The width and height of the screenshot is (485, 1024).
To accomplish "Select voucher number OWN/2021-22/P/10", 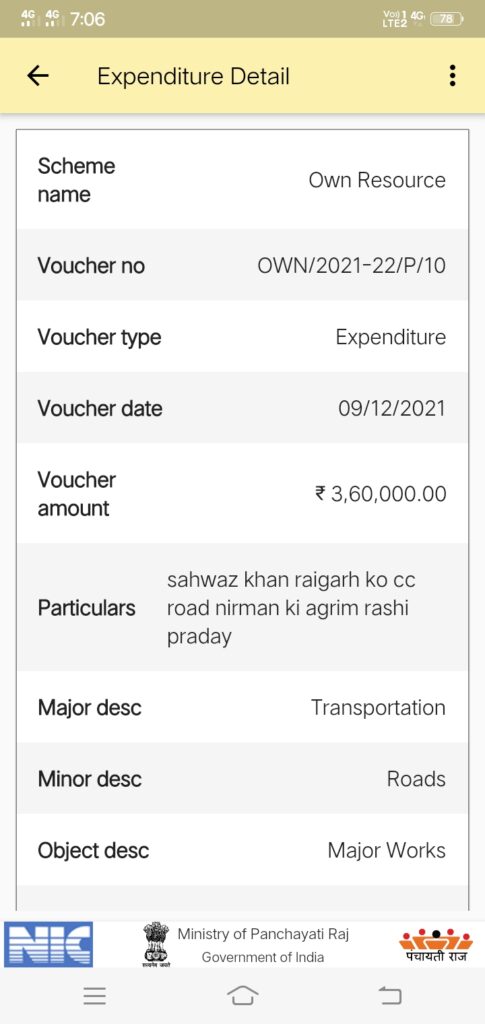I will click(352, 266).
